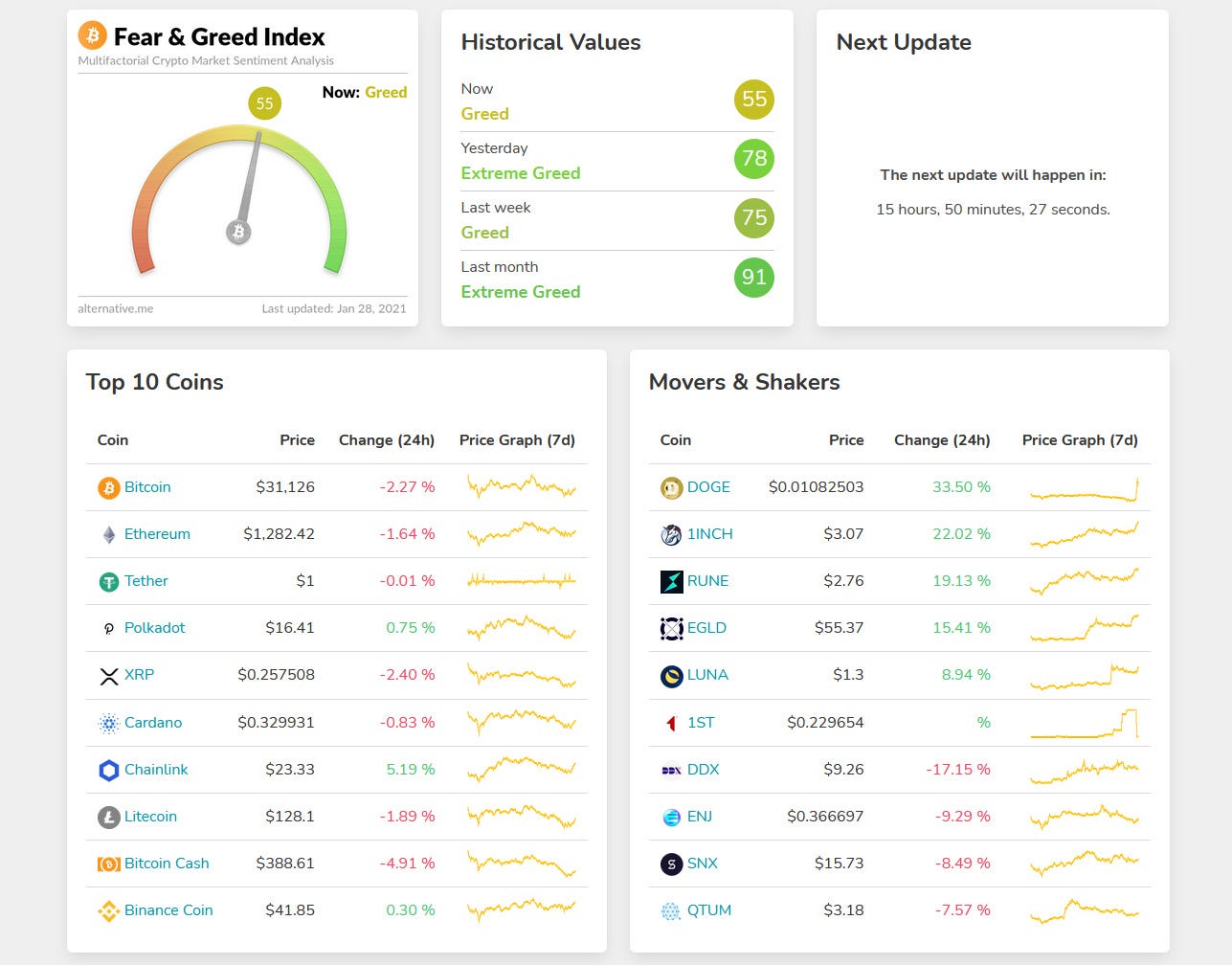Screen dimensions: 1232x965
Task: Click the DDX icon
Action: coord(672,770)
